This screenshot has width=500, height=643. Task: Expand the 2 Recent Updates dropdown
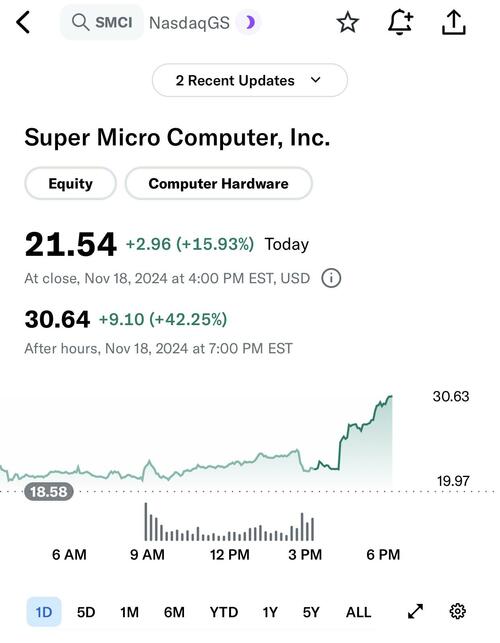pos(249,80)
